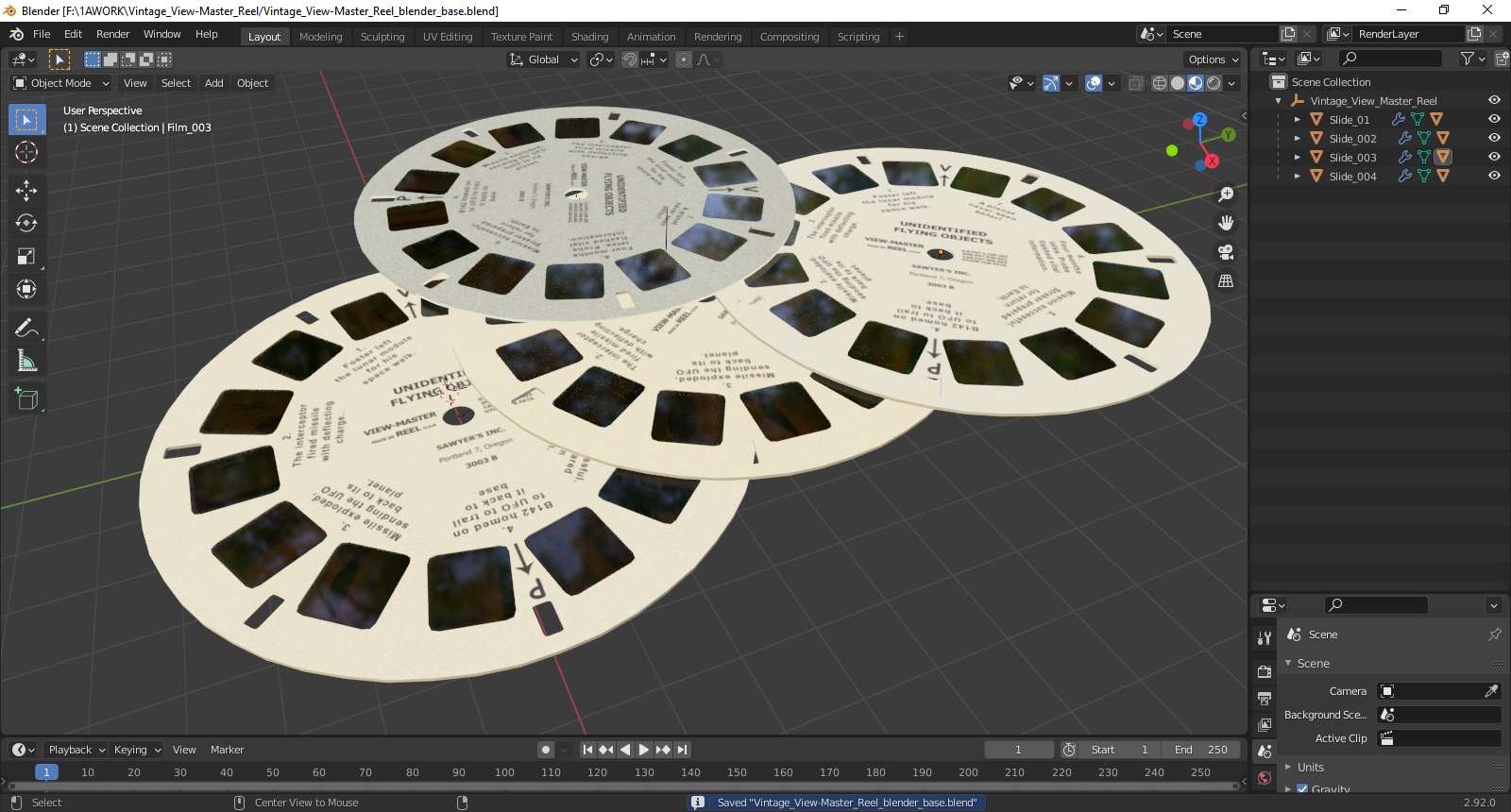Click the pan hand viewport icon
The height and width of the screenshot is (812, 1511).
coord(1226,223)
